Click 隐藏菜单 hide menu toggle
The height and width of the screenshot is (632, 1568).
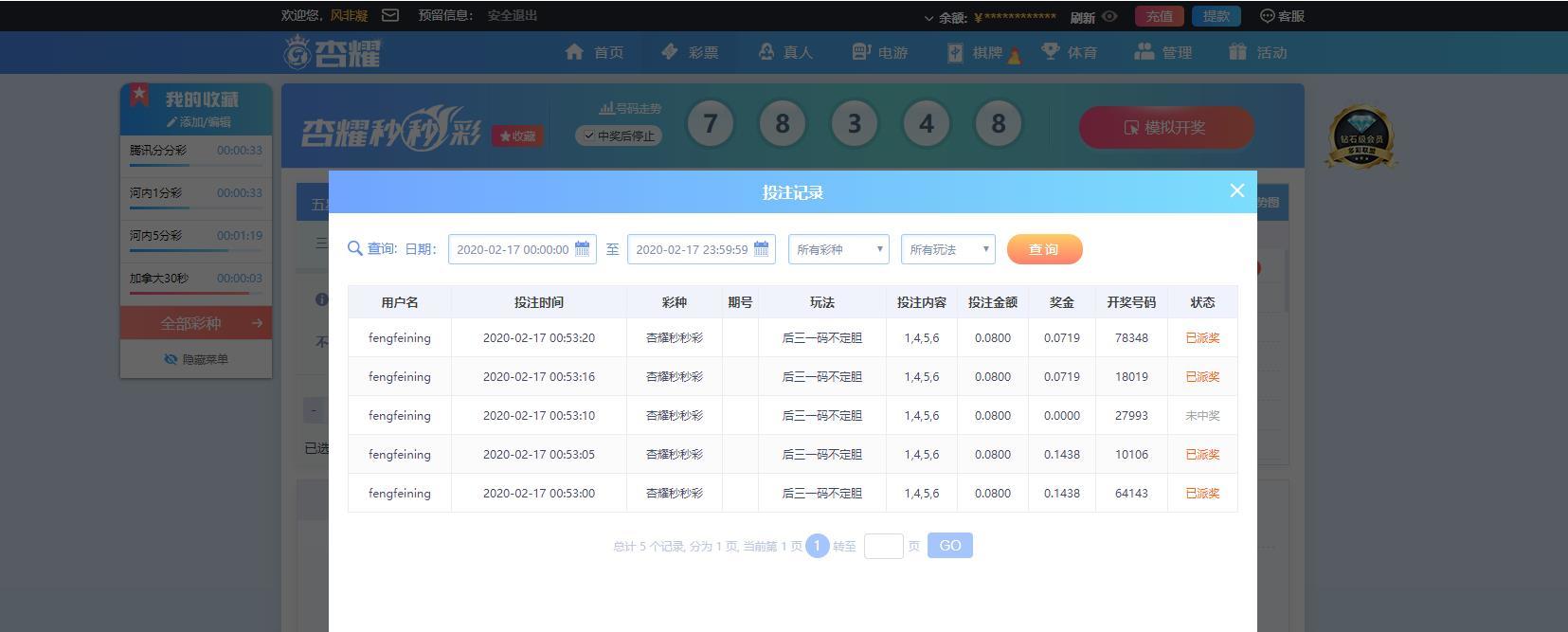point(196,359)
